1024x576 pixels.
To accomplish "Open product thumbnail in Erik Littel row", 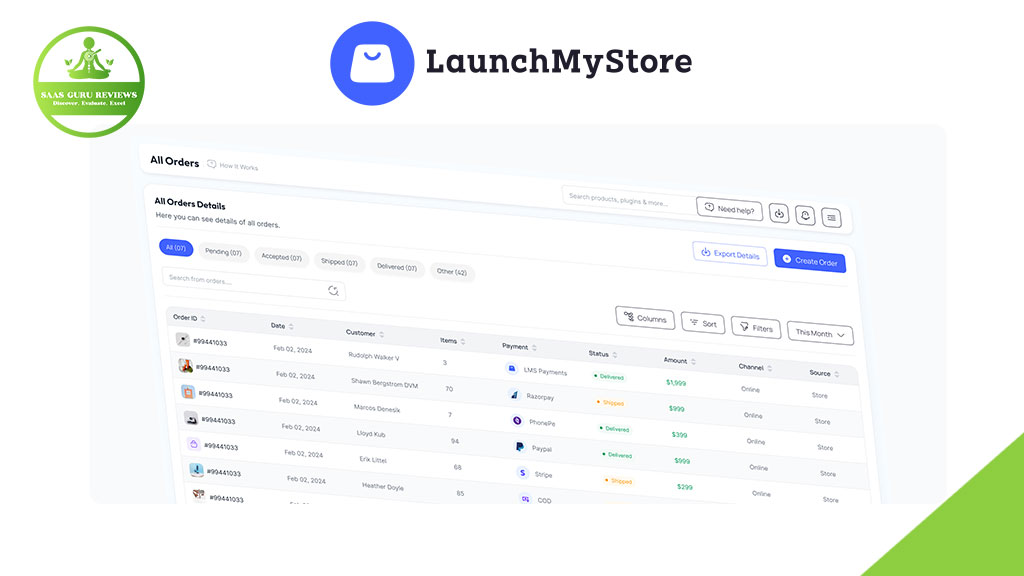I will [193, 444].
